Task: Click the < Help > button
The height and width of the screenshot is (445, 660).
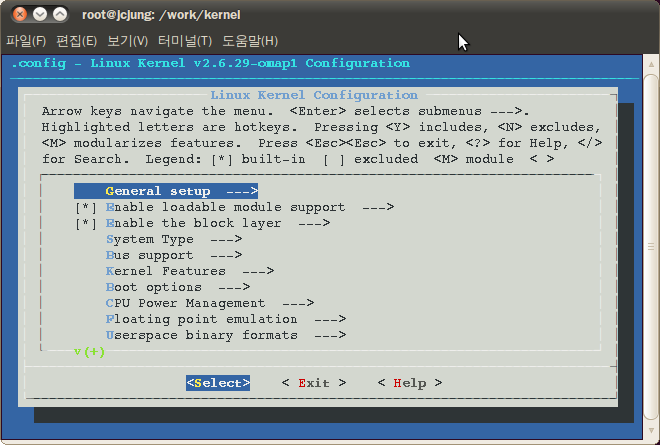Action: click(410, 383)
